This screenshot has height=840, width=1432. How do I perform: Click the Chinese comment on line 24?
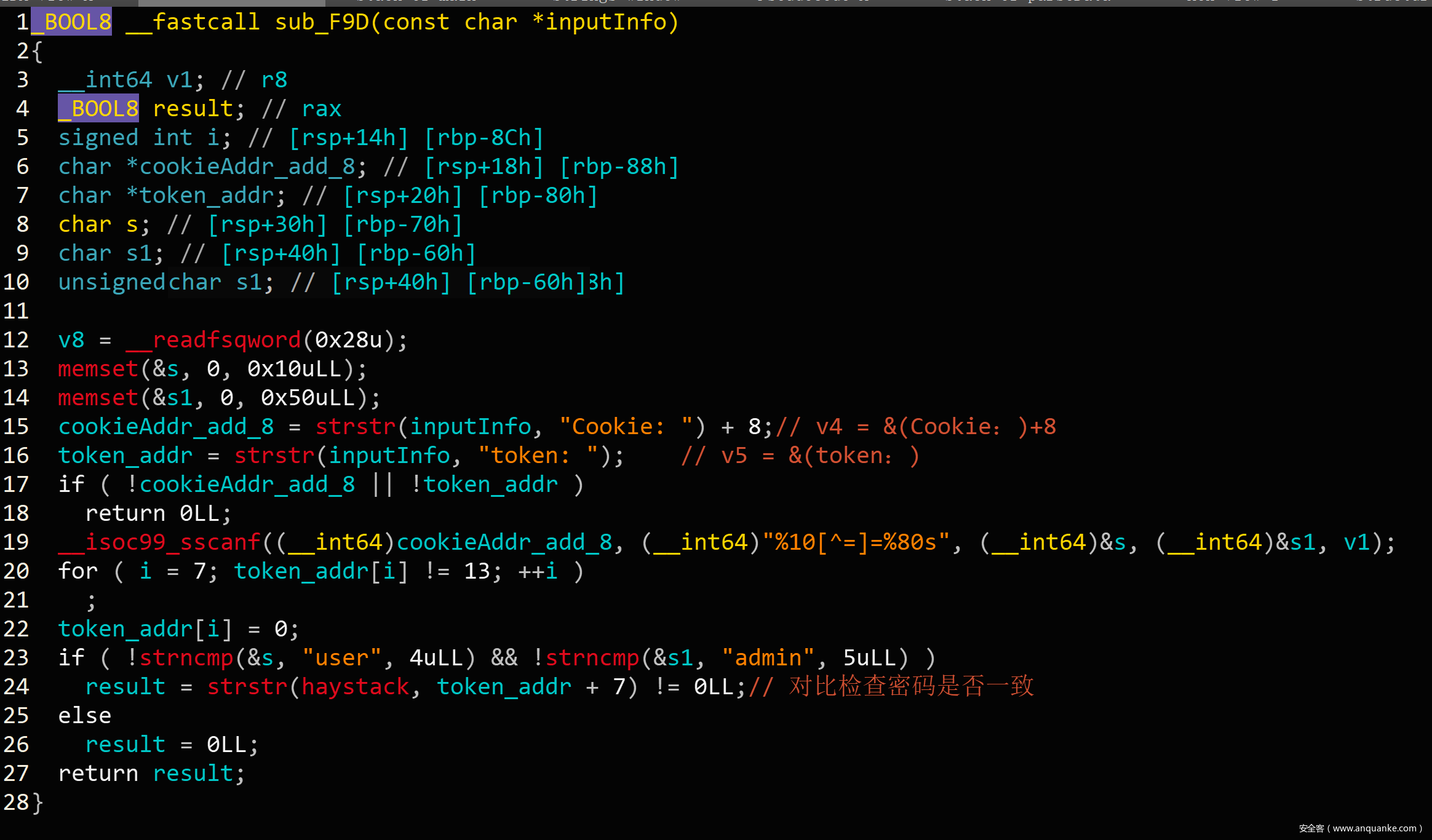[x=910, y=687]
